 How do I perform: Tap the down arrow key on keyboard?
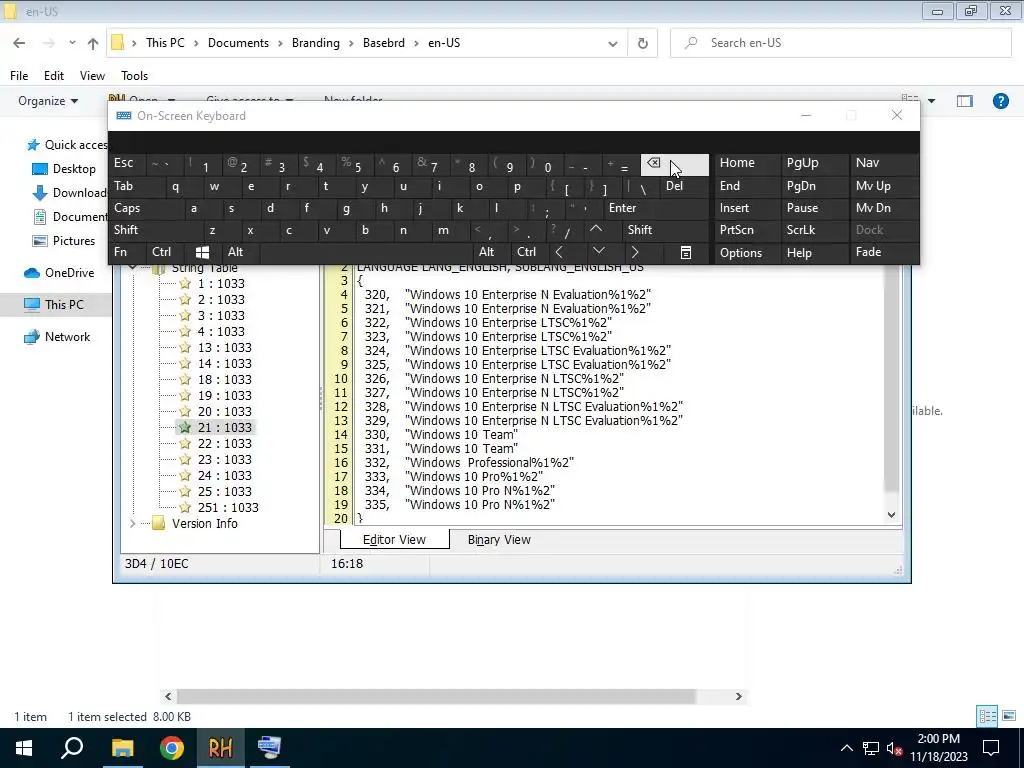tap(598, 252)
